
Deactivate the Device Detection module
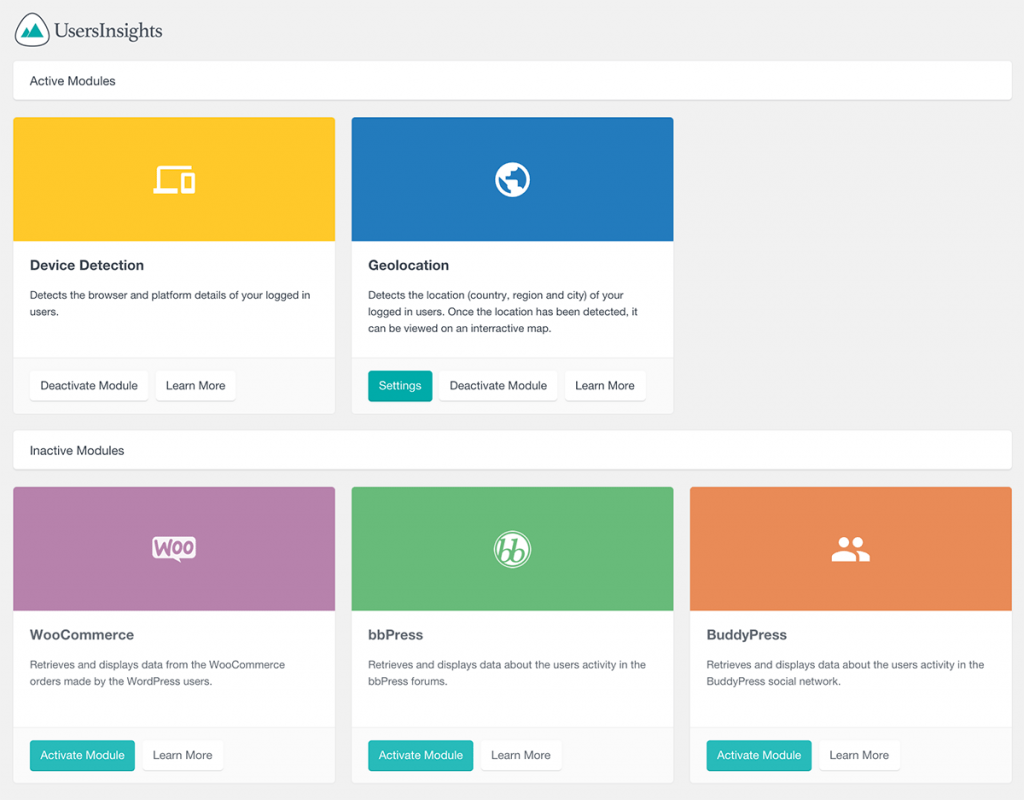point(88,385)
